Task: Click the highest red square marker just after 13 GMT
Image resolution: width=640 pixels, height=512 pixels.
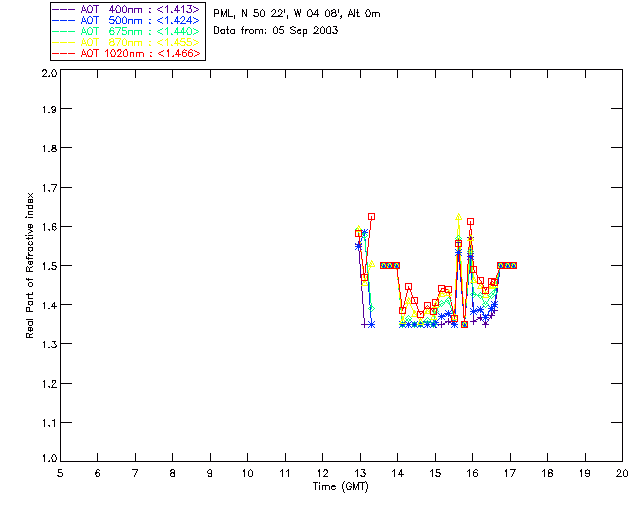Action: (371, 217)
